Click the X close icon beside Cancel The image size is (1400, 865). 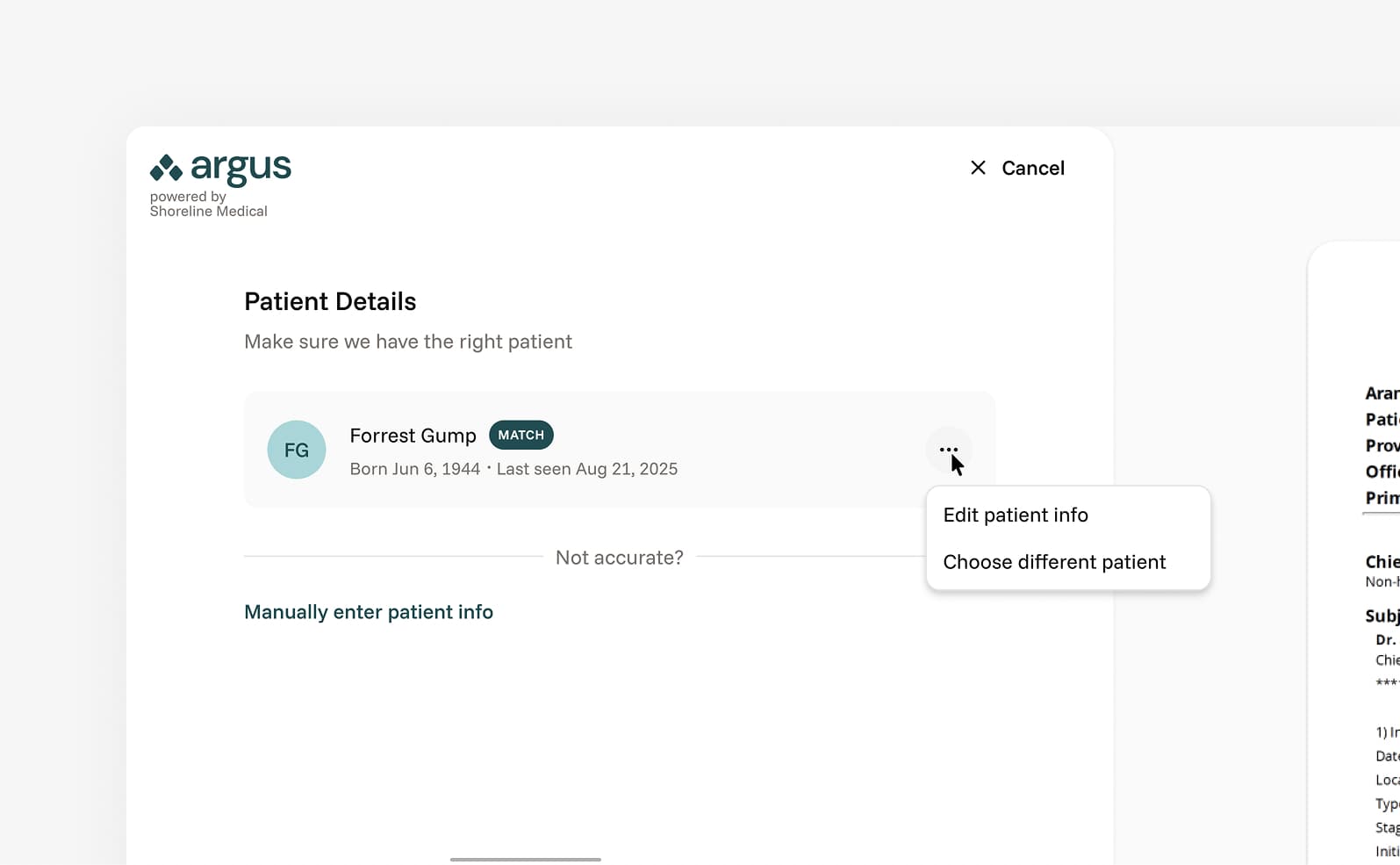978,168
